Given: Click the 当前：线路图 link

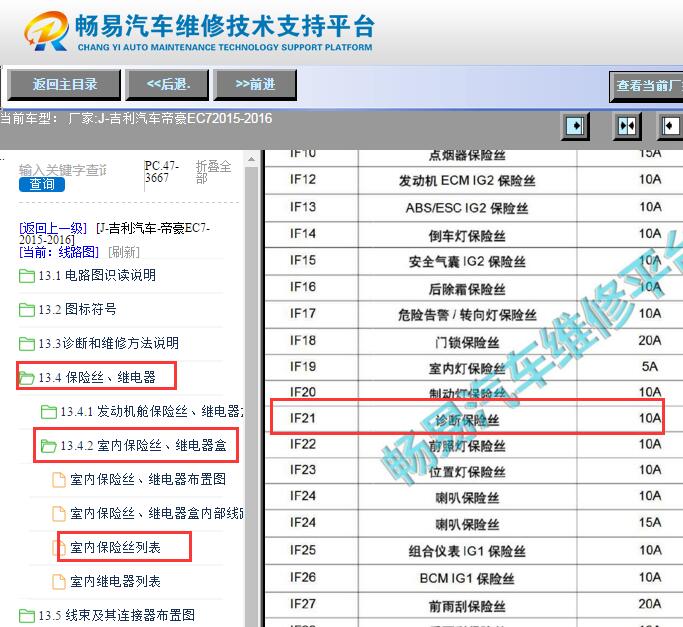Looking at the screenshot, I should click(59, 252).
